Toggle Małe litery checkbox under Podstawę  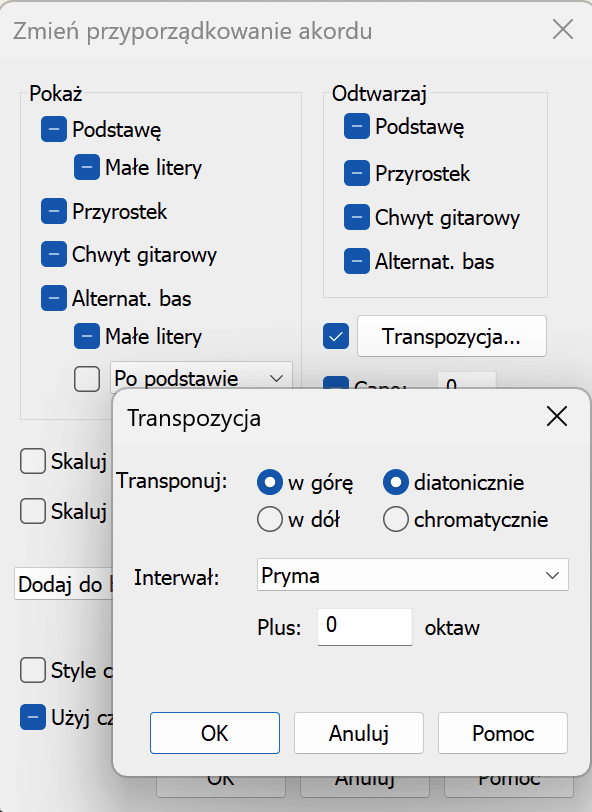click(x=87, y=167)
